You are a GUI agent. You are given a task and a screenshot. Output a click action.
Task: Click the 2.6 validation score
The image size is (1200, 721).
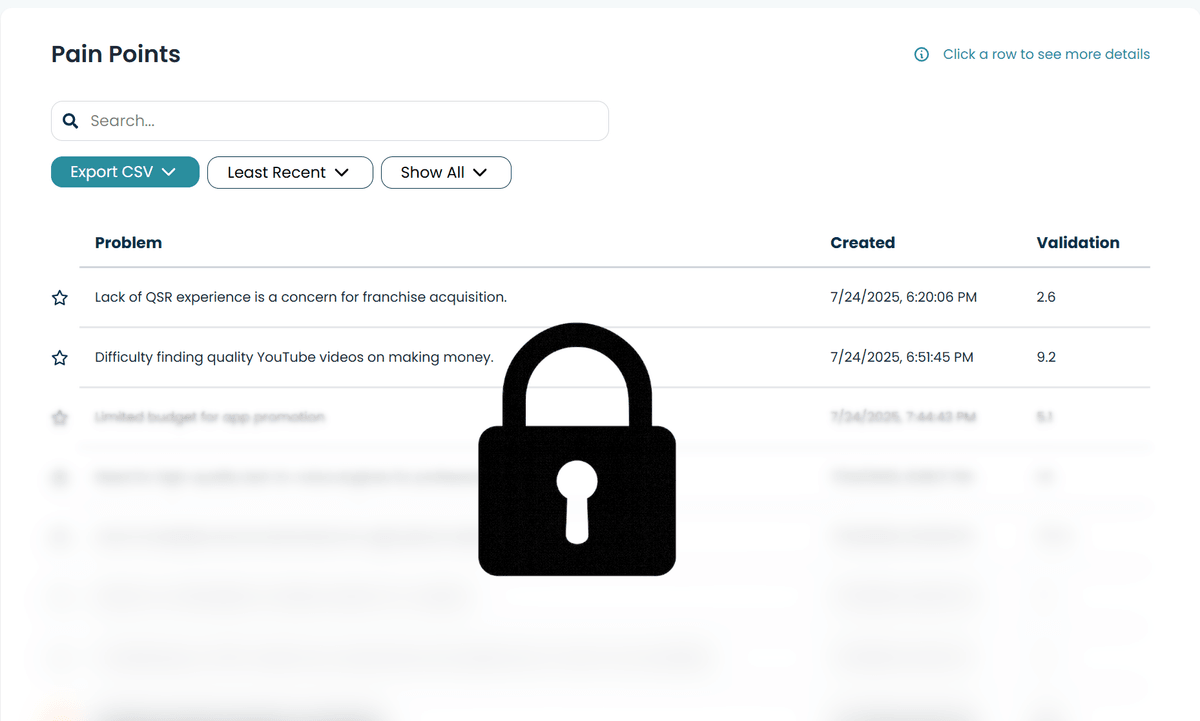pos(1046,297)
